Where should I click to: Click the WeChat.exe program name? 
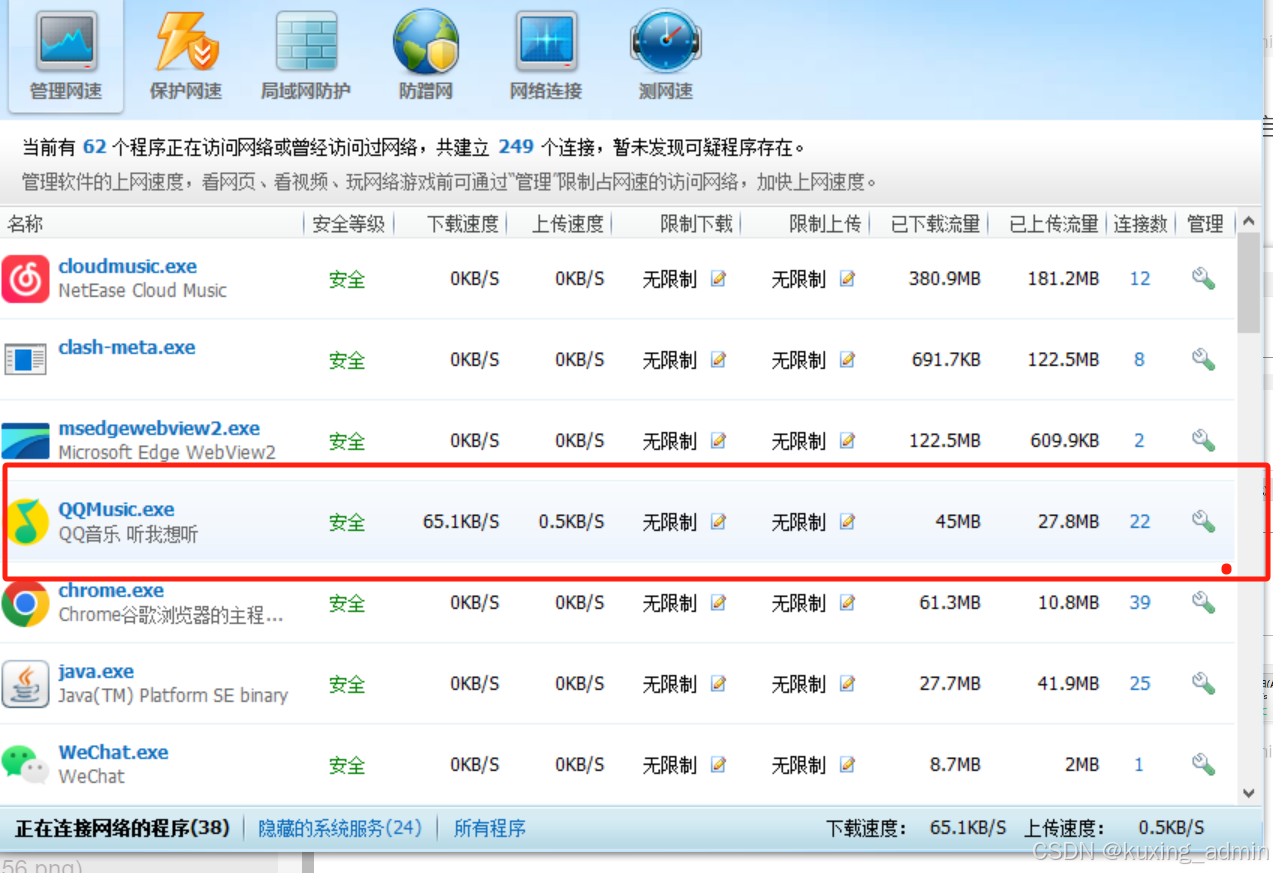(x=113, y=753)
